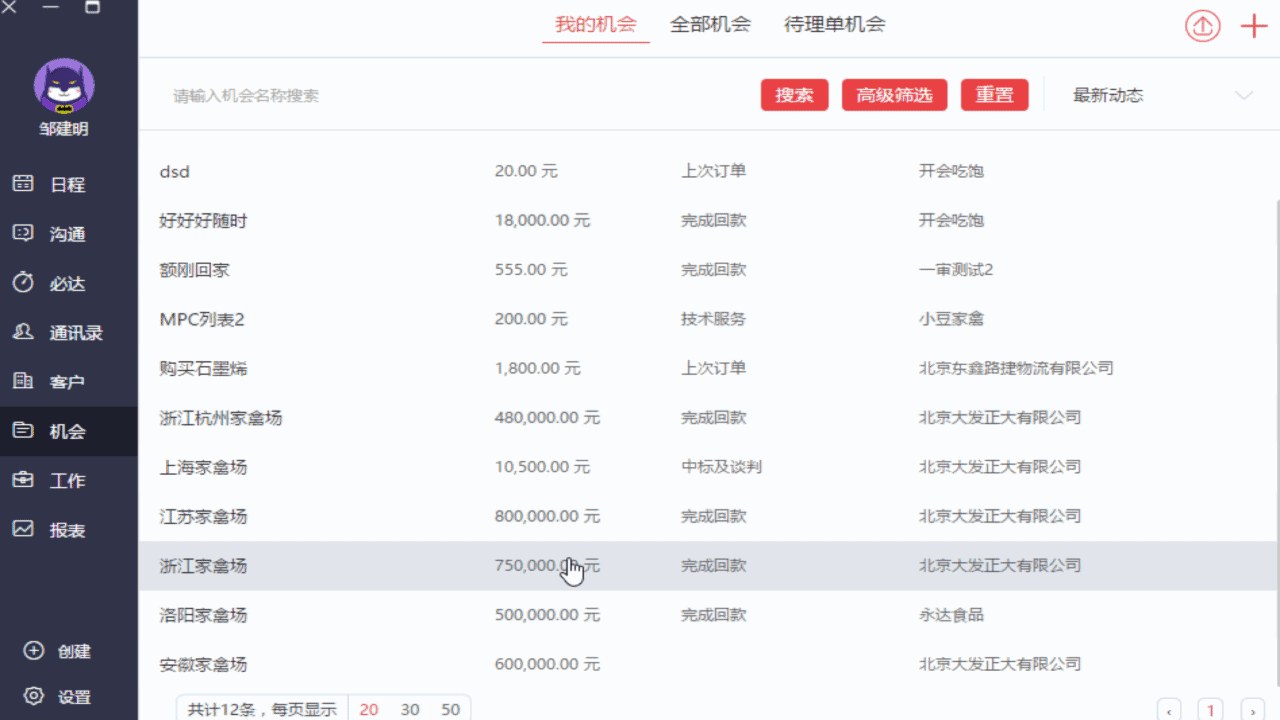This screenshot has height=720, width=1280.
Task: Expand the 最新动态 sort dropdown
Action: pos(1243,96)
